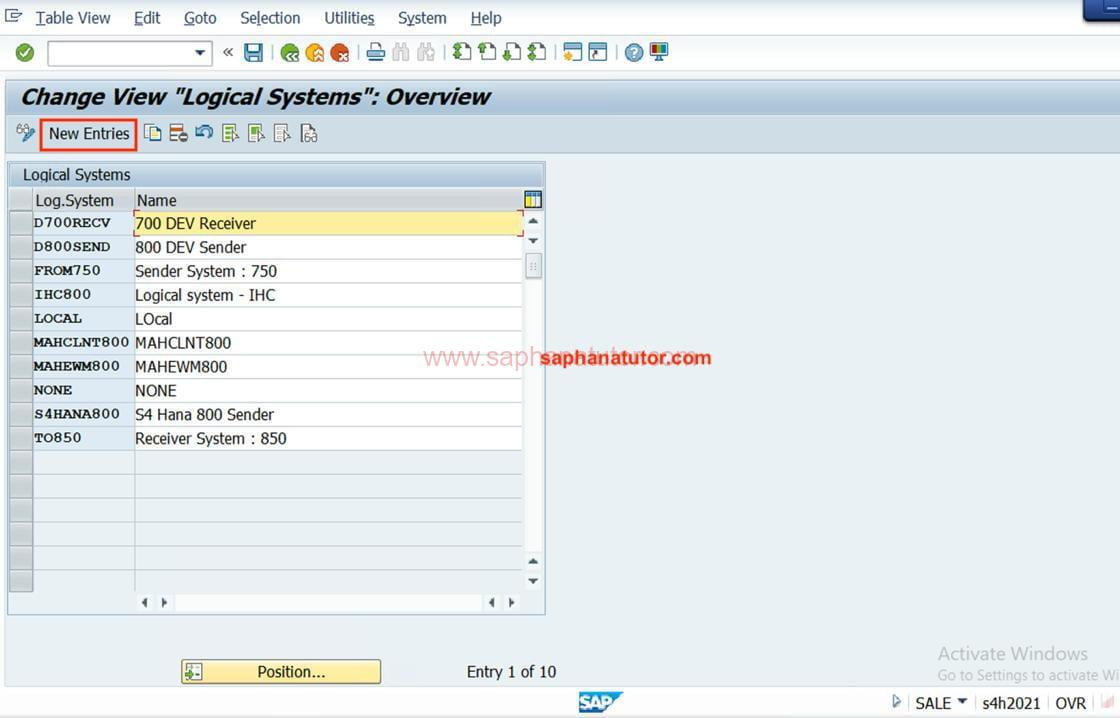Click inside the transaction command field
1120x718 pixels.
120,53
